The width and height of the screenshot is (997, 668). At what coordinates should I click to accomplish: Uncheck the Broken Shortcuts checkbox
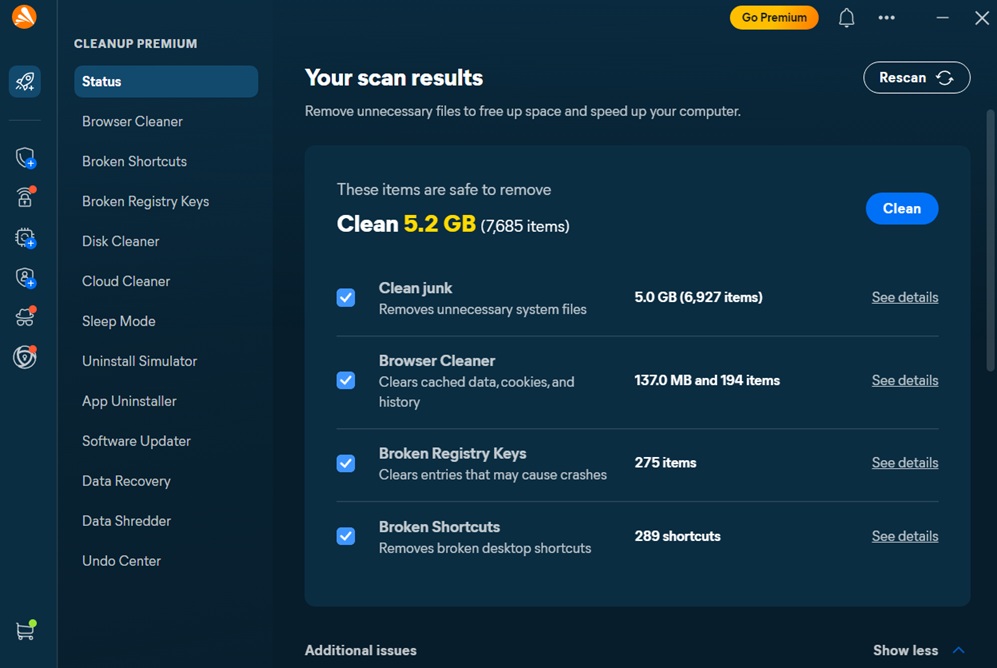pyautogui.click(x=346, y=536)
